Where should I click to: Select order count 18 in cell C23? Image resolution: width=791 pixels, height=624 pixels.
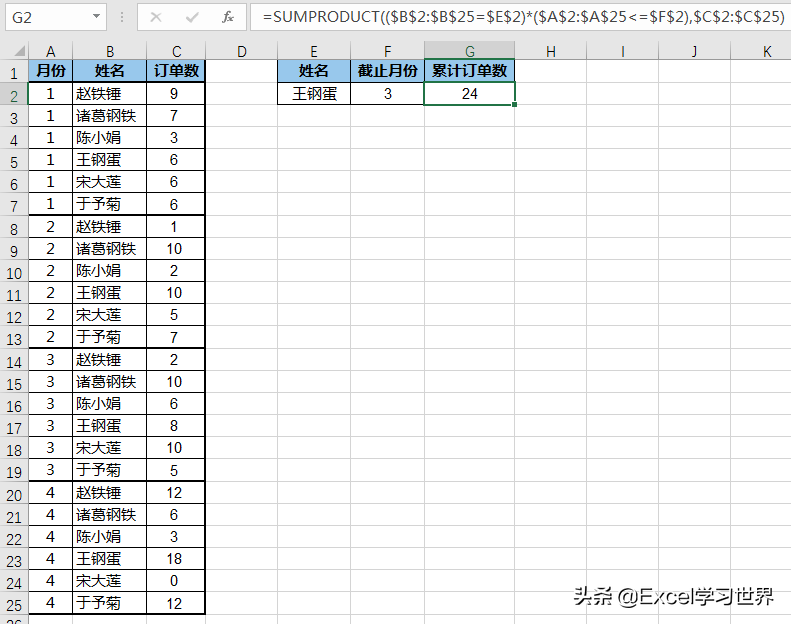tap(176, 559)
